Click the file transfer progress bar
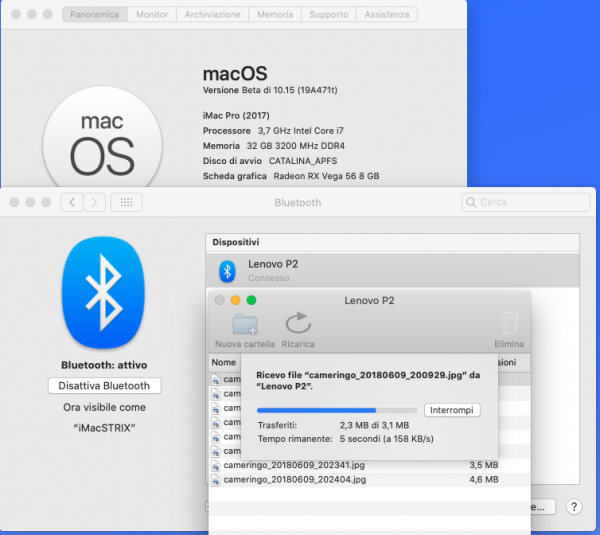The height and width of the screenshot is (535, 600). pos(337,410)
